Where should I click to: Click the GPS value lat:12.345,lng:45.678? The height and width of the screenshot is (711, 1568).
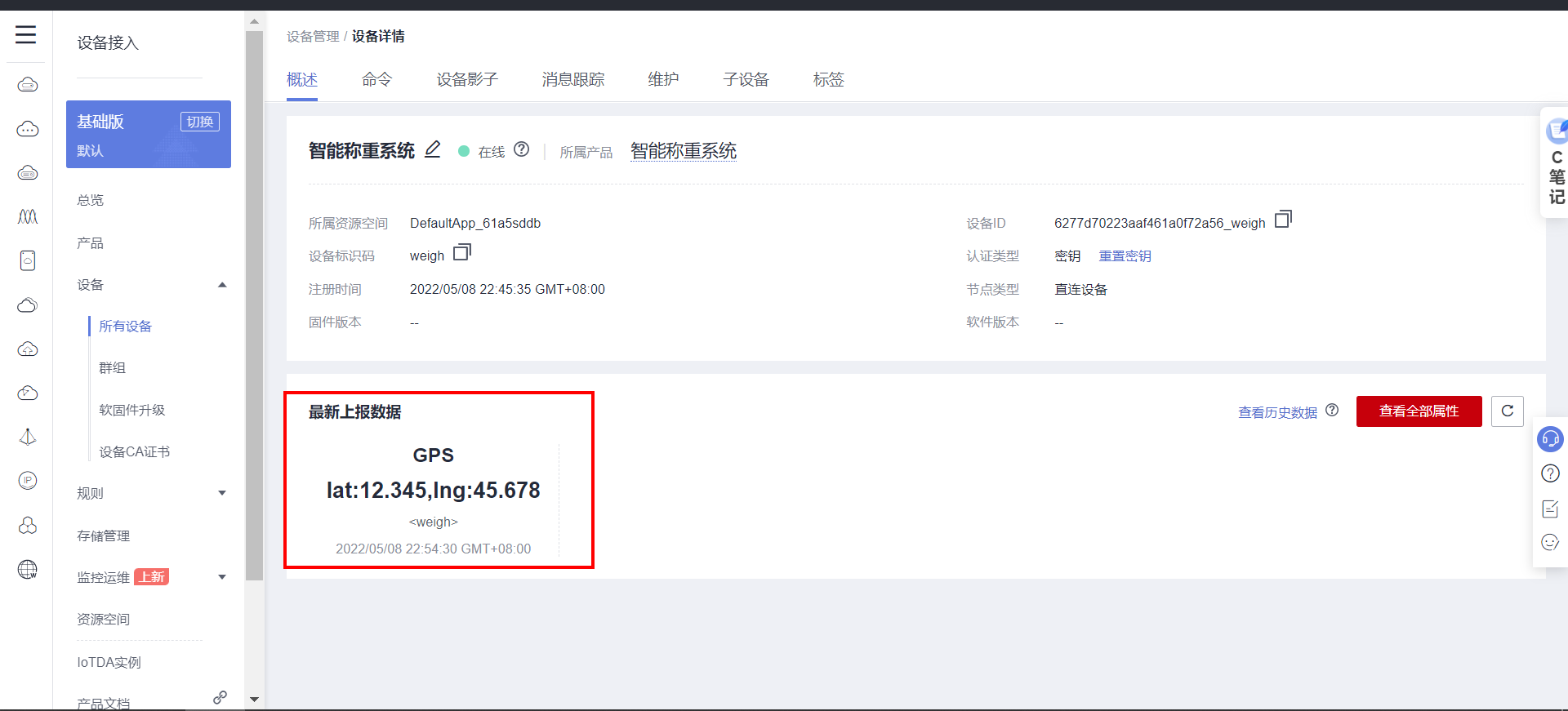click(x=434, y=490)
